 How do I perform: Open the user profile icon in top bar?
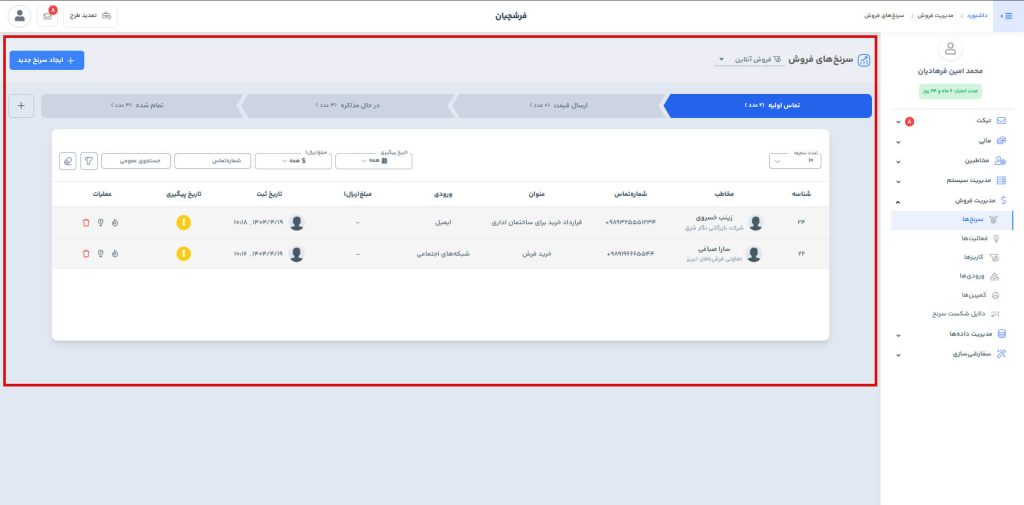coord(18,16)
